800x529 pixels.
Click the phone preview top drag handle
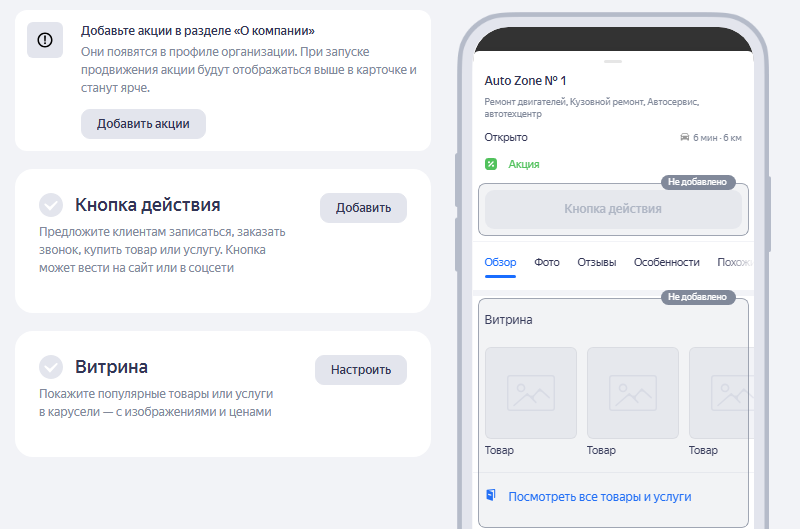click(x=613, y=62)
